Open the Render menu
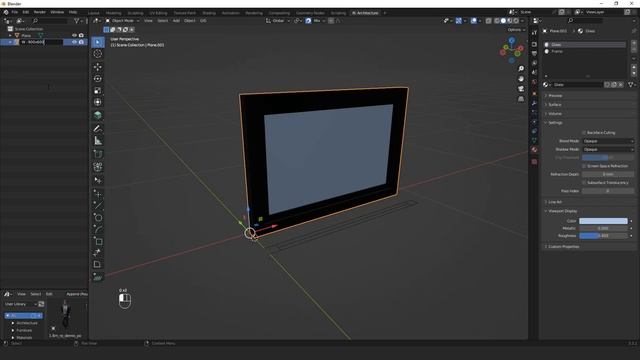 [x=40, y=12]
